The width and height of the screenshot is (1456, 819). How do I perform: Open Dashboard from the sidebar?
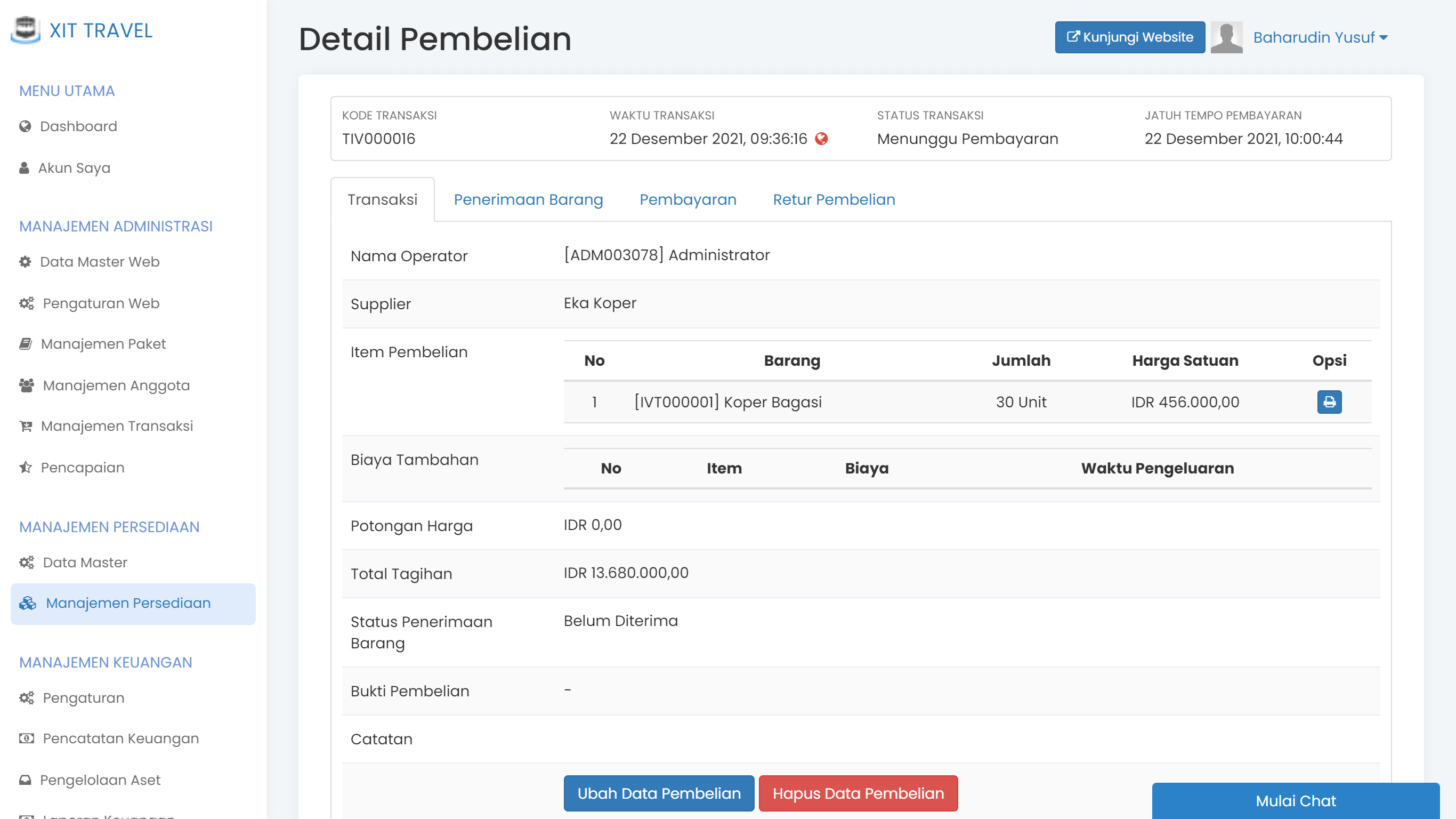78,126
